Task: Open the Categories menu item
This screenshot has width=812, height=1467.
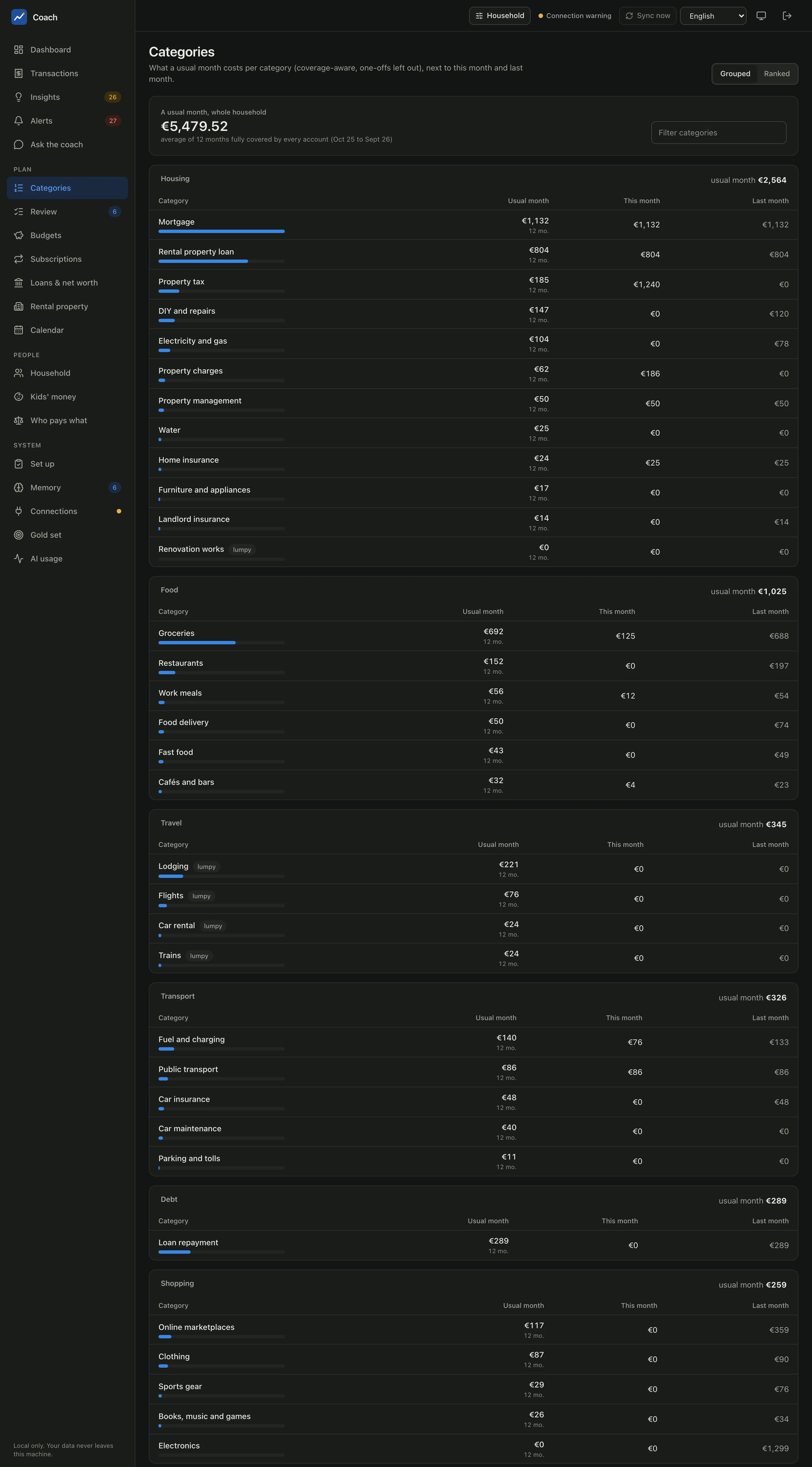Action: 67,188
